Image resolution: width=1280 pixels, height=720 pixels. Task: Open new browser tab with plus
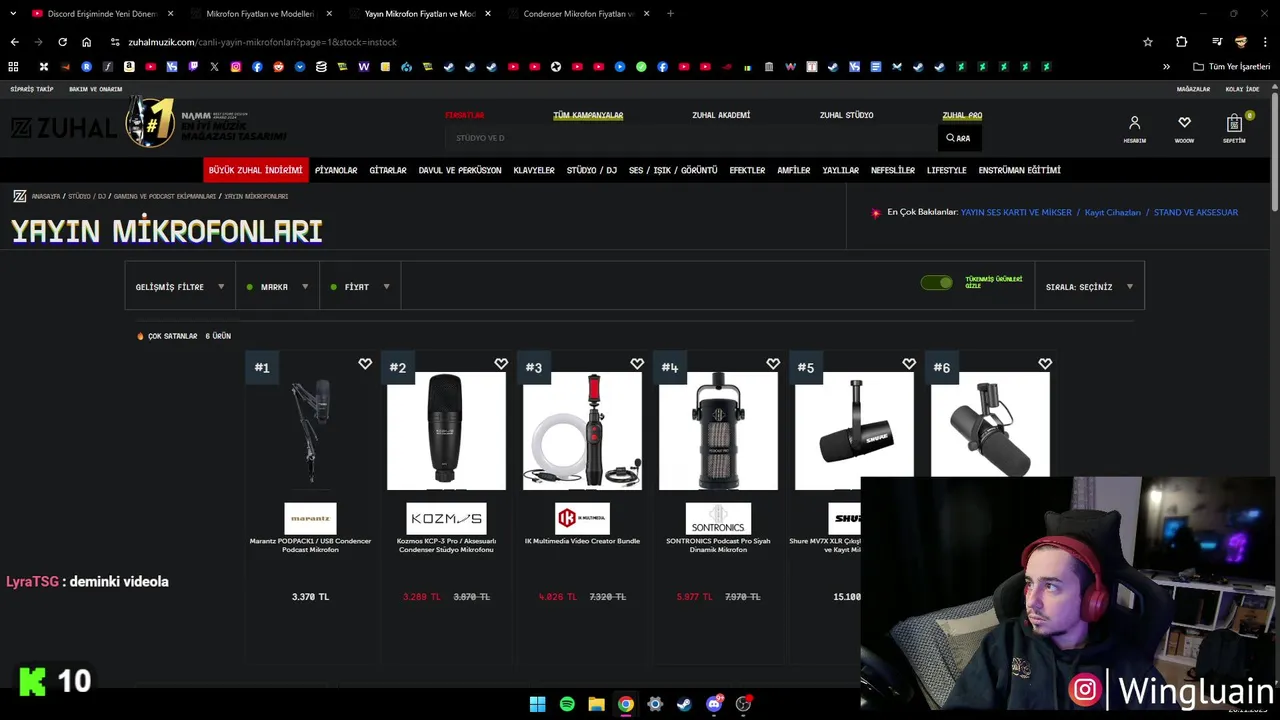670,14
